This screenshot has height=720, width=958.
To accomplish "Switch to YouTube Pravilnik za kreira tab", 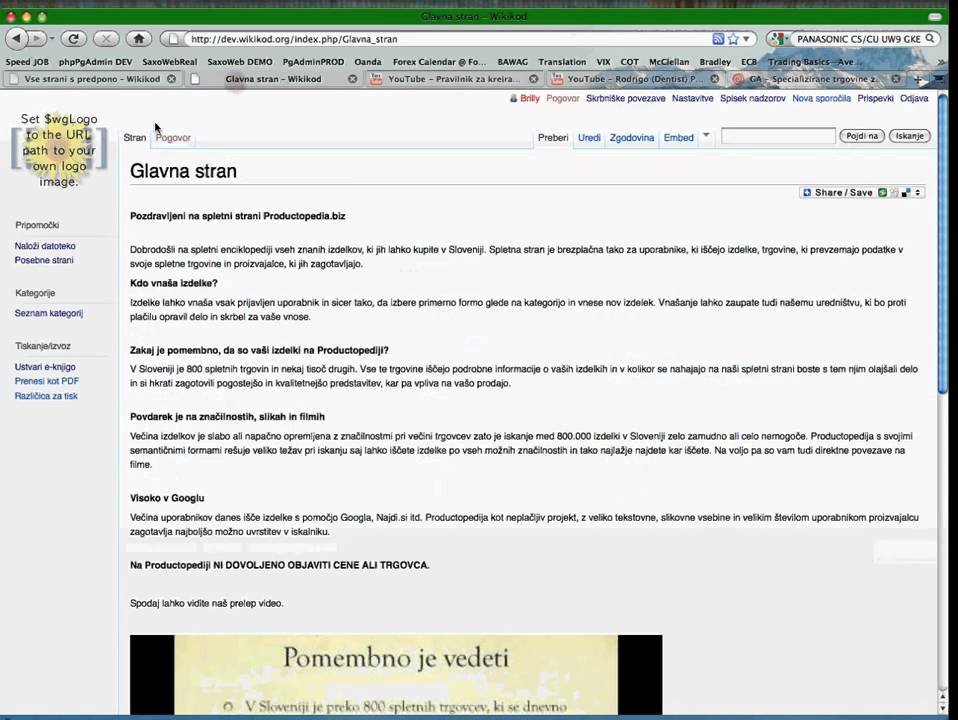I will [454, 79].
